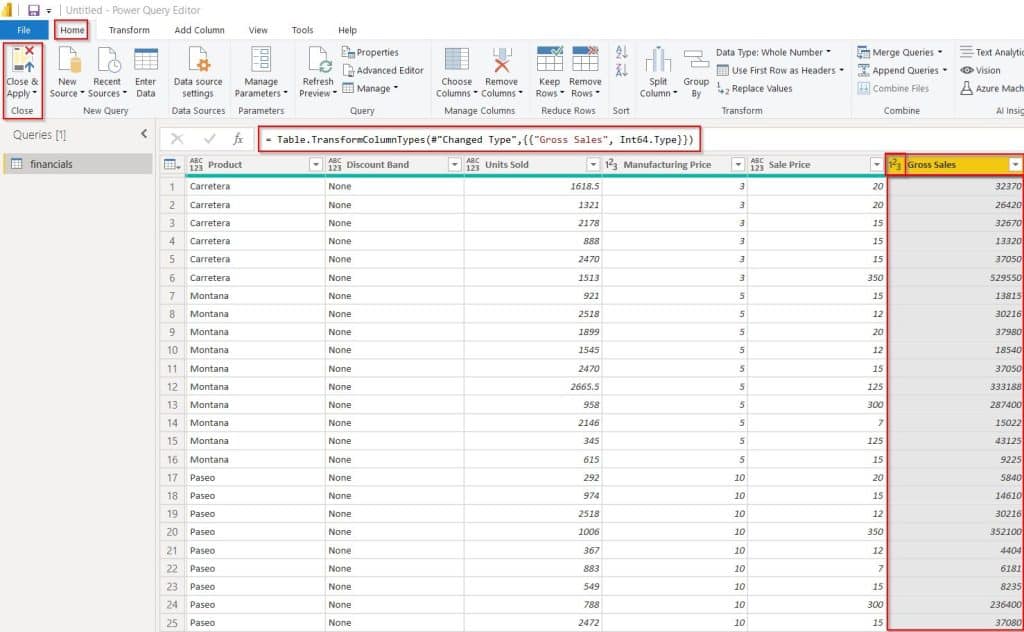Switch to the View tab
The image size is (1024, 632).
[x=258, y=30]
